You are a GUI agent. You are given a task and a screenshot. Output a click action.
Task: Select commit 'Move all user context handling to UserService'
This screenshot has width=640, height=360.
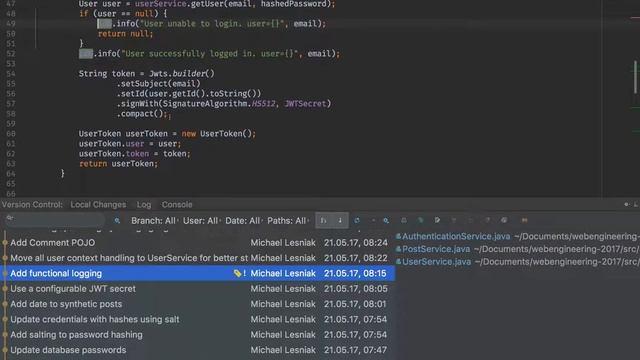coord(198,258)
